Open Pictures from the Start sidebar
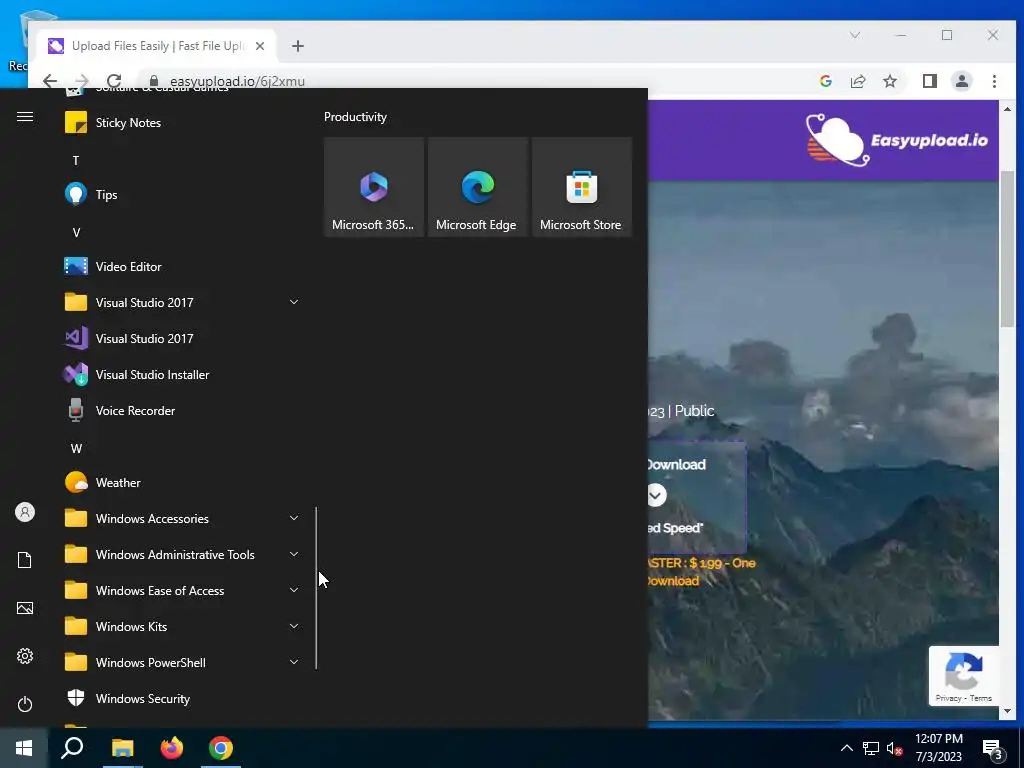This screenshot has width=1024, height=768. [25, 608]
